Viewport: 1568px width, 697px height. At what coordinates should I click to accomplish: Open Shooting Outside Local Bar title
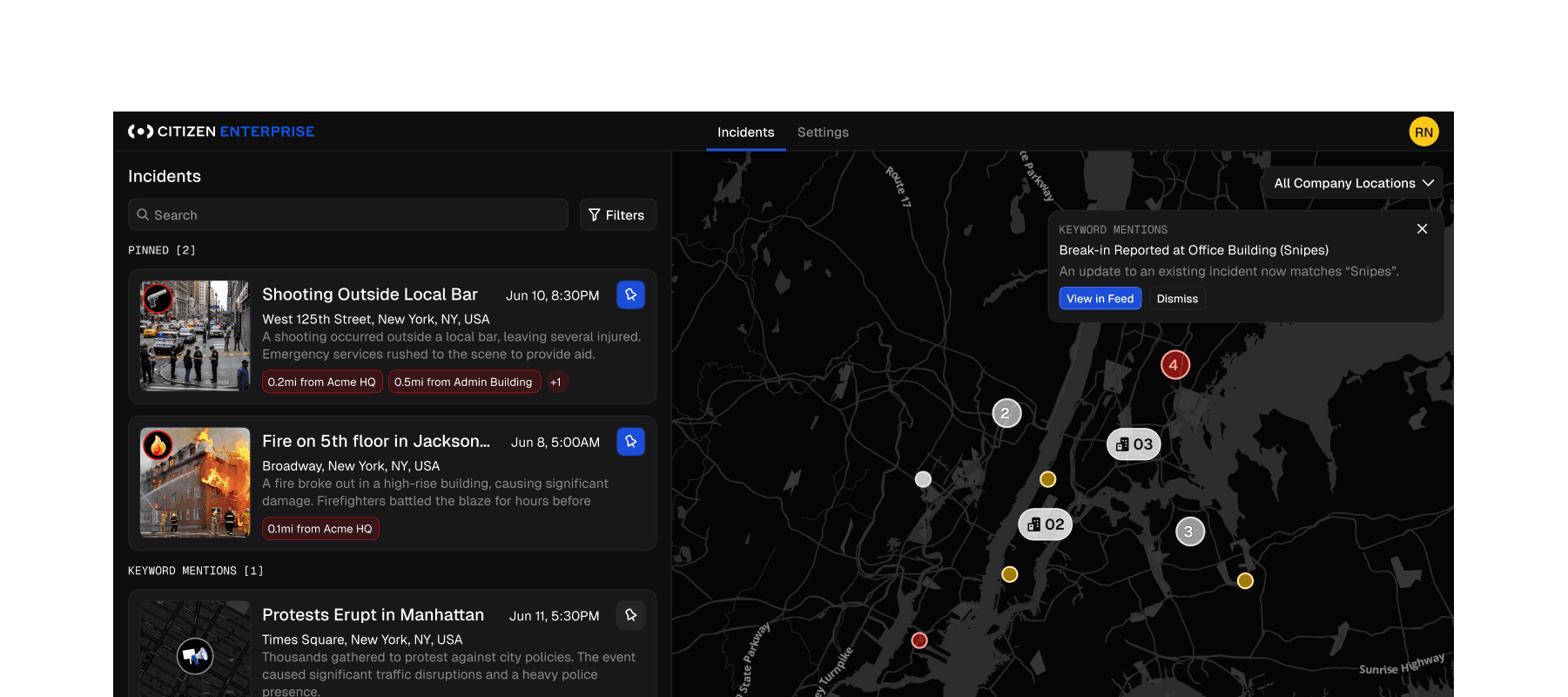(370, 294)
